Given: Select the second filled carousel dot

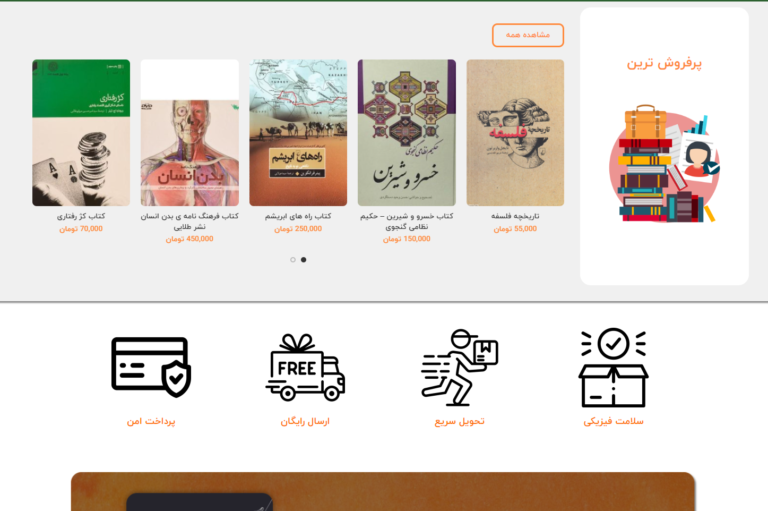Looking at the screenshot, I should 304,260.
